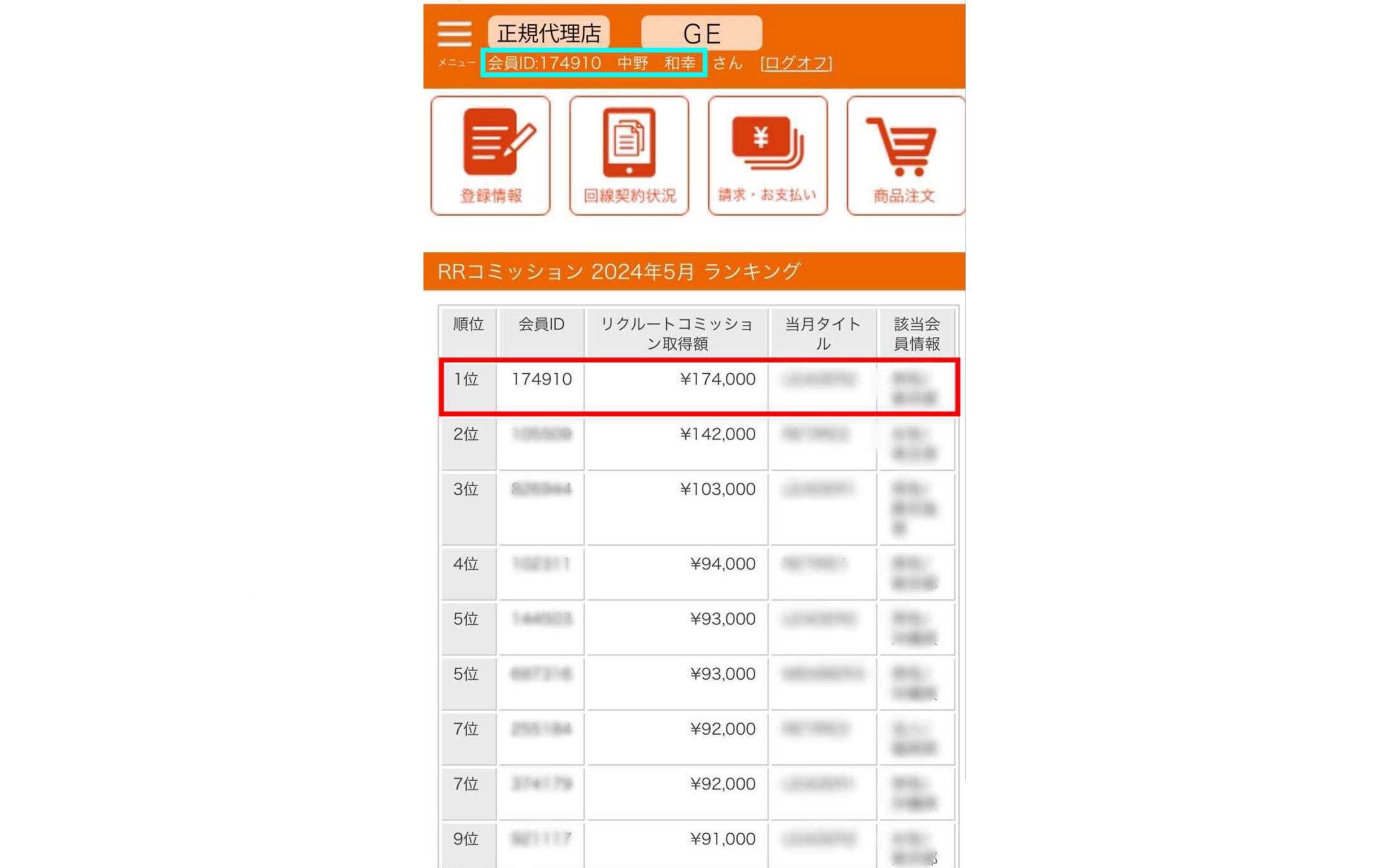The height and width of the screenshot is (868, 1389).
Task: Open the 登録情報 registration info icon
Action: click(490, 156)
